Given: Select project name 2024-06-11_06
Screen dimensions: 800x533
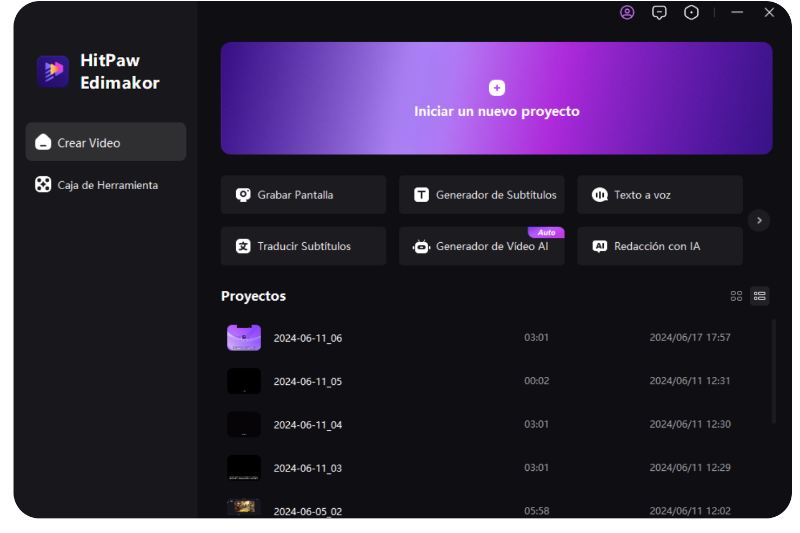Looking at the screenshot, I should (308, 338).
